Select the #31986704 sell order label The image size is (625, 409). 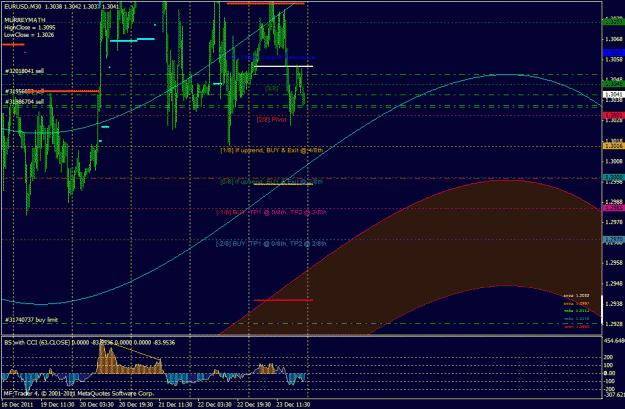24,102
